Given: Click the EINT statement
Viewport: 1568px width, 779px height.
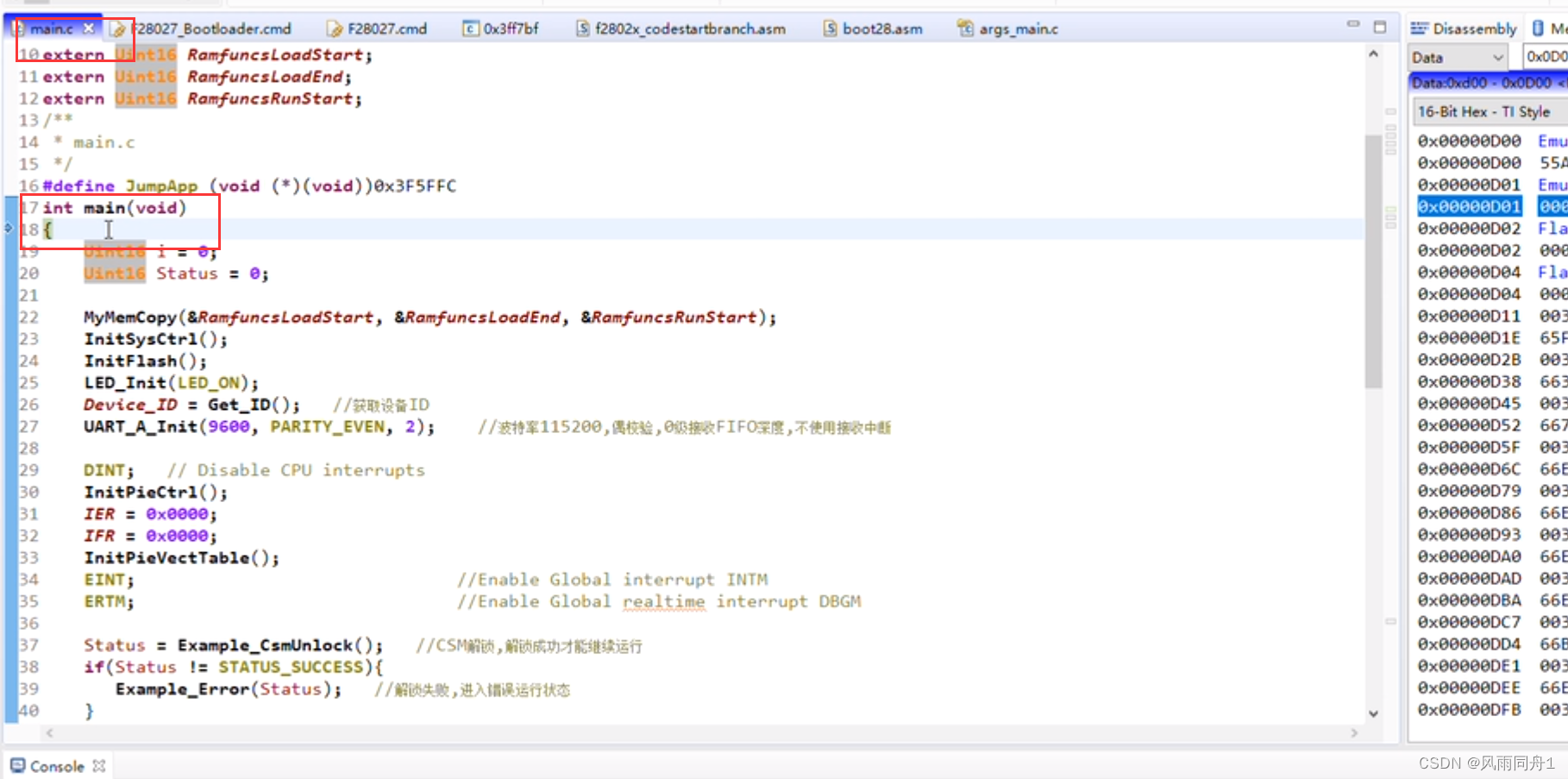Looking at the screenshot, I should click(109, 580).
